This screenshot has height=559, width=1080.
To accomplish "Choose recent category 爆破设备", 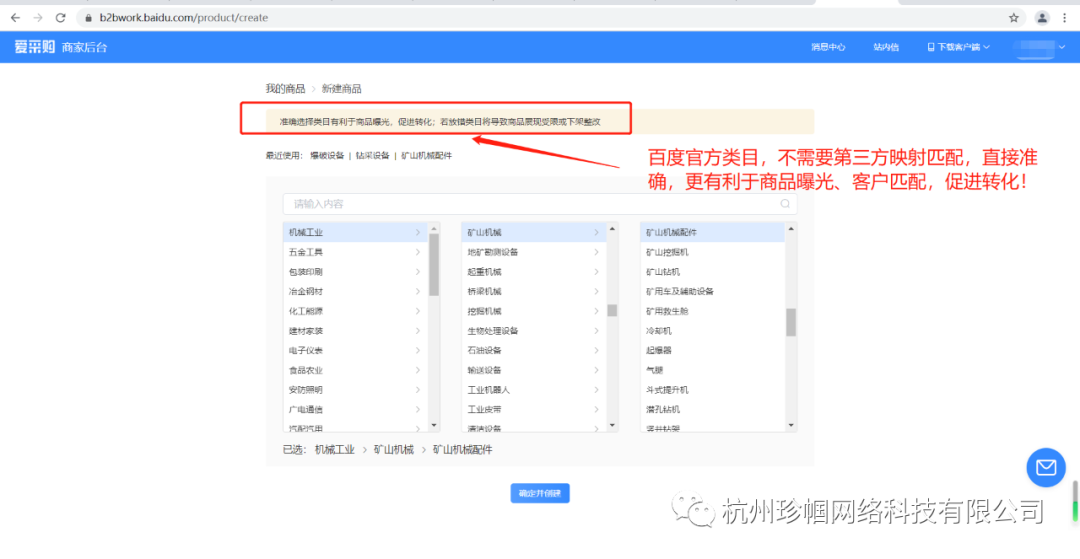I will [x=326, y=156].
